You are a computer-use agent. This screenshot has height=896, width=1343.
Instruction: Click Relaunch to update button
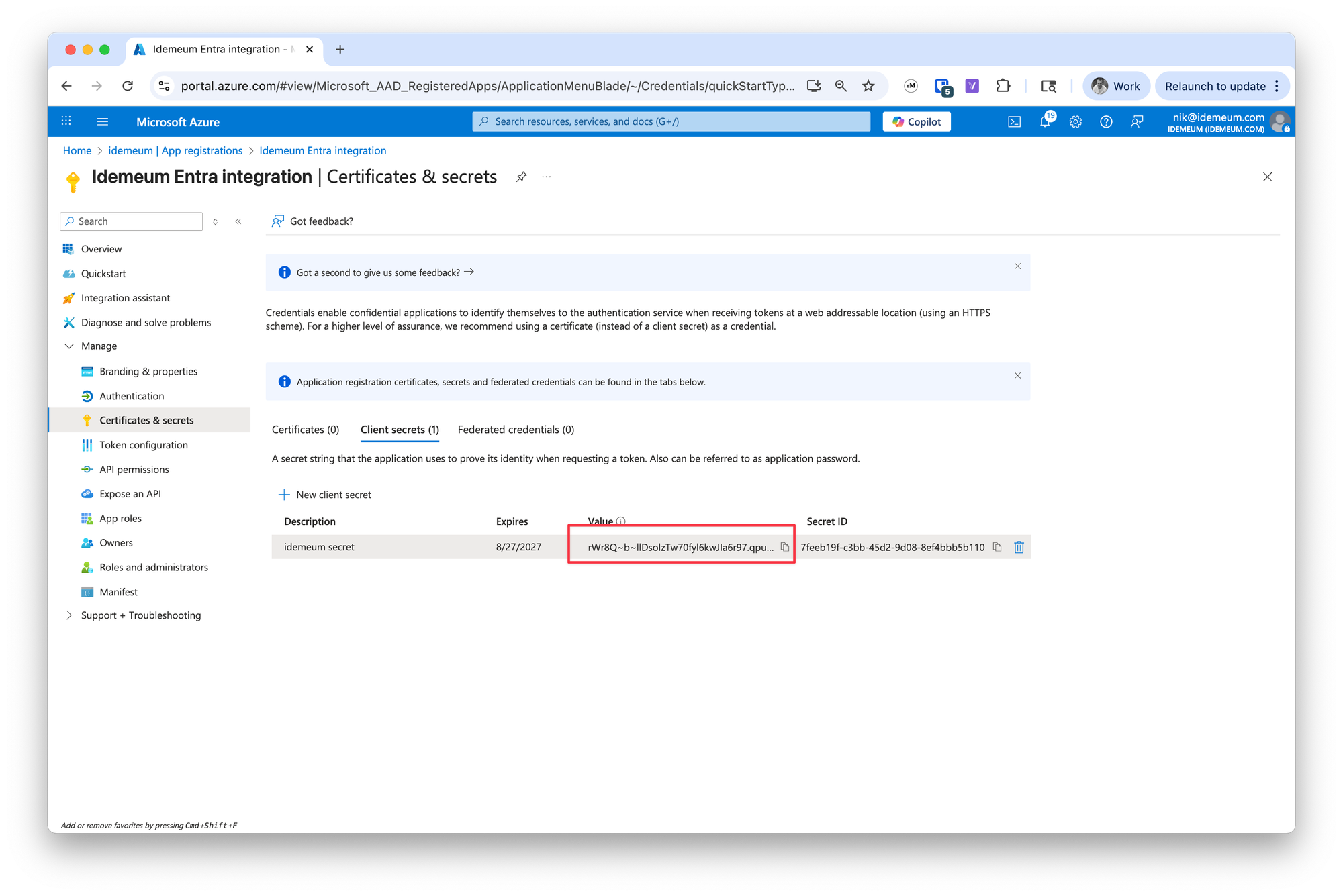click(1215, 86)
